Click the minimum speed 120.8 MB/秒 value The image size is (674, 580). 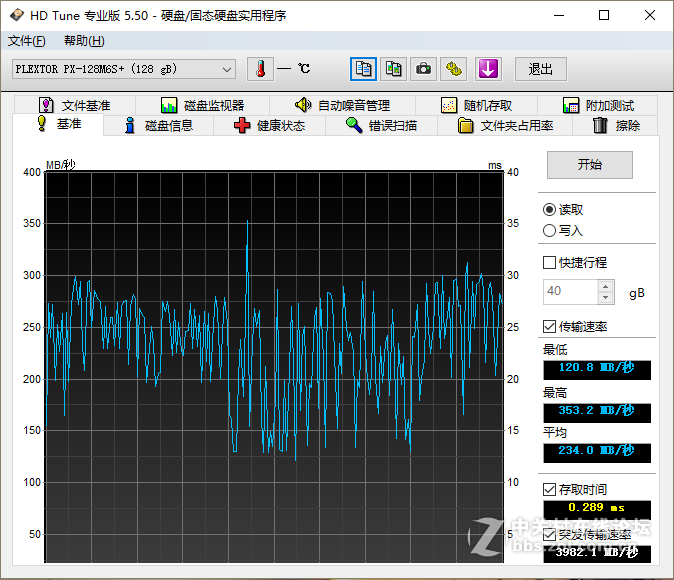597,370
